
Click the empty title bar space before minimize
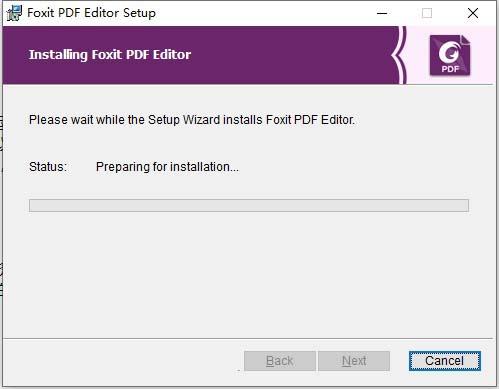(x=263, y=13)
